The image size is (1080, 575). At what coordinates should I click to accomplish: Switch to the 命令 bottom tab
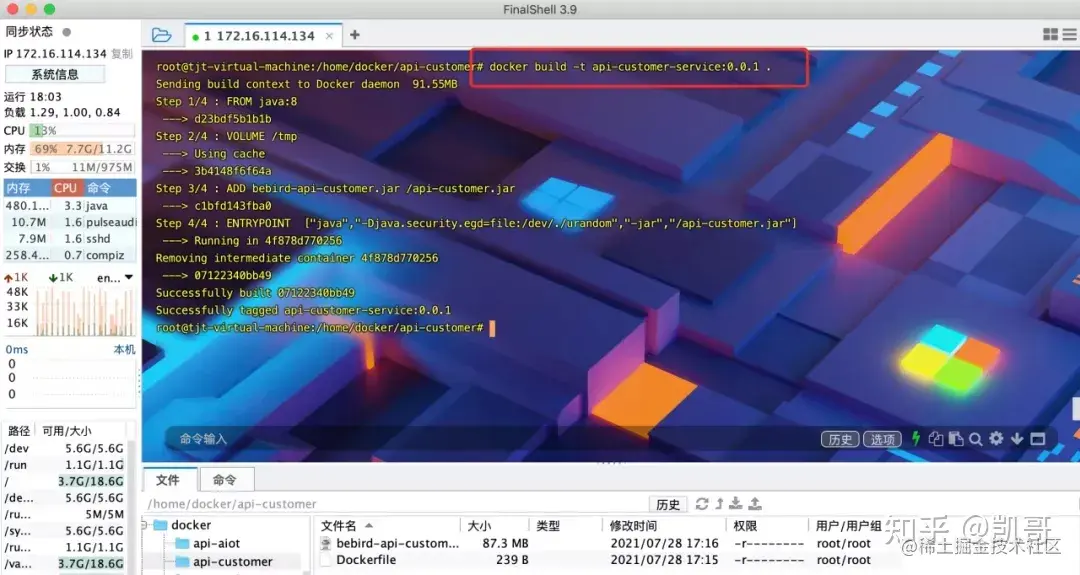[x=225, y=480]
